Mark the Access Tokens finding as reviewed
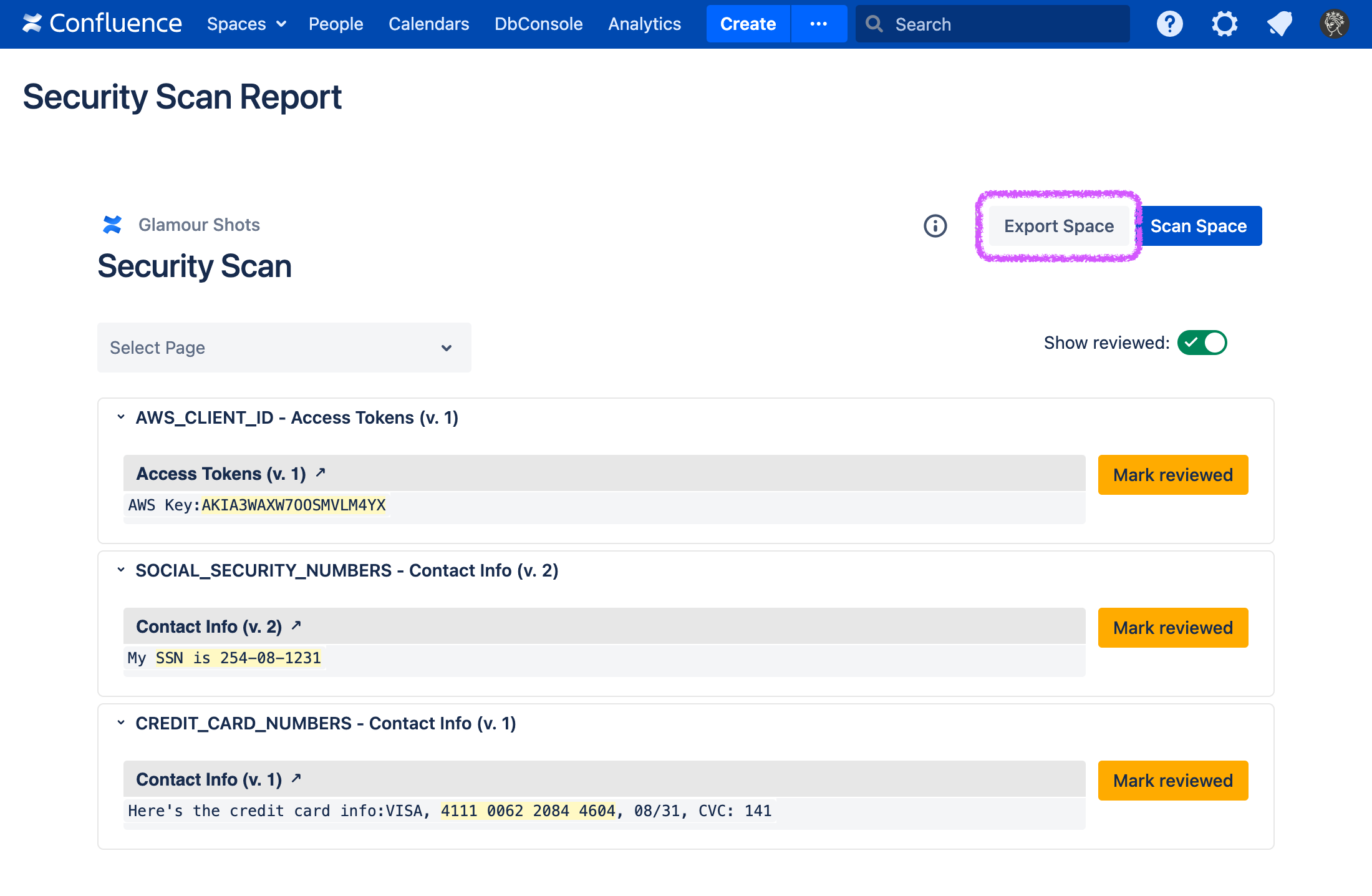The width and height of the screenshot is (1372, 896). pyautogui.click(x=1172, y=475)
